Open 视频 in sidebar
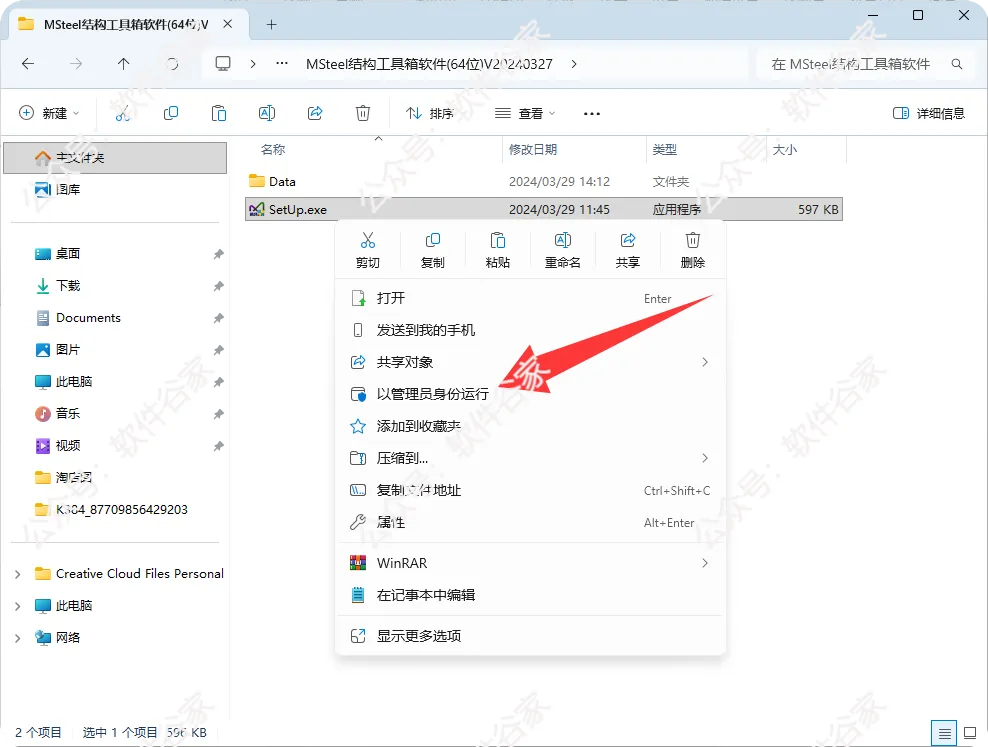The height and width of the screenshot is (747, 988). pyautogui.click(x=67, y=446)
